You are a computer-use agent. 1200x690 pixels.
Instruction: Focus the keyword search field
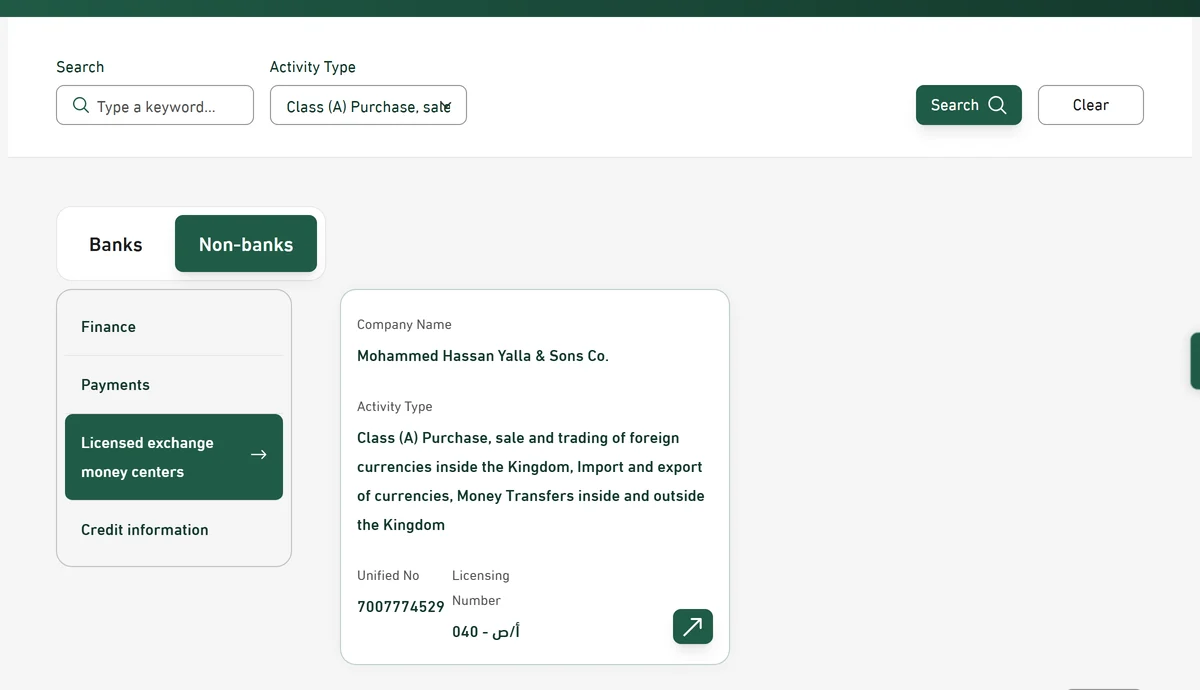[x=155, y=105]
